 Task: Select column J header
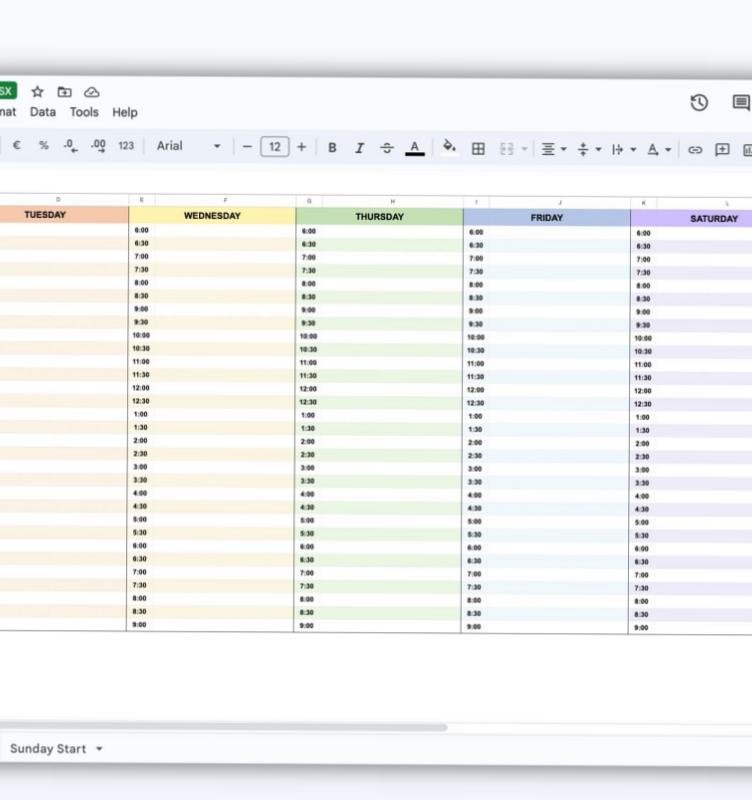(x=560, y=202)
